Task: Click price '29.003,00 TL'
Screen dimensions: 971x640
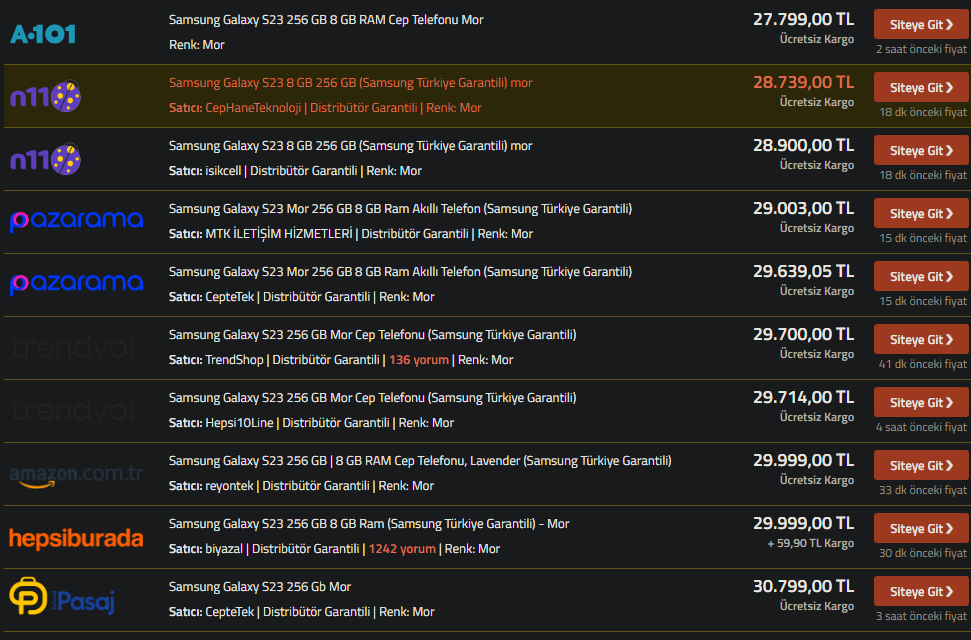Action: pyautogui.click(x=803, y=209)
